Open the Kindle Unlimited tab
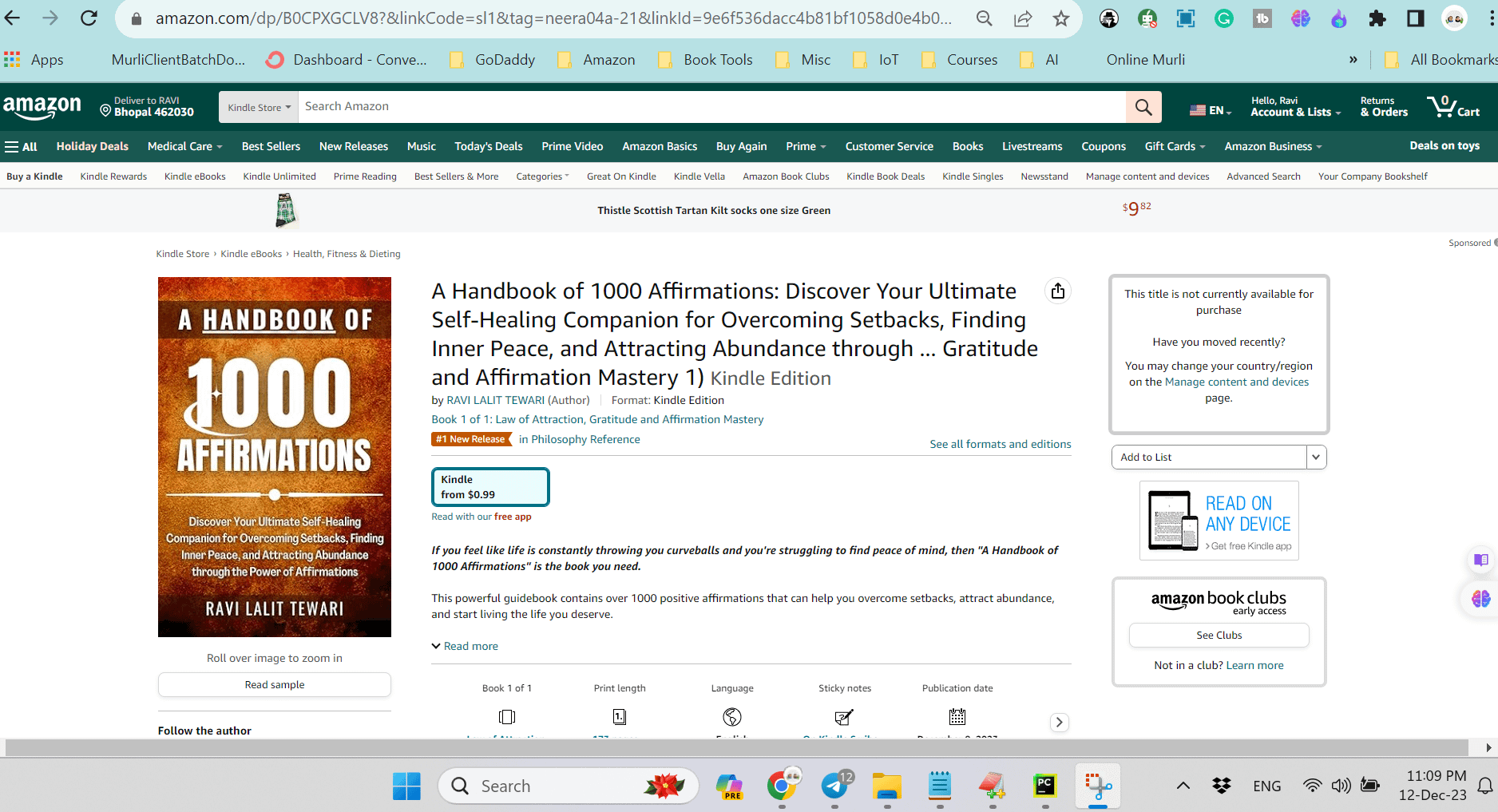Image resolution: width=1498 pixels, height=812 pixels. coord(279,176)
